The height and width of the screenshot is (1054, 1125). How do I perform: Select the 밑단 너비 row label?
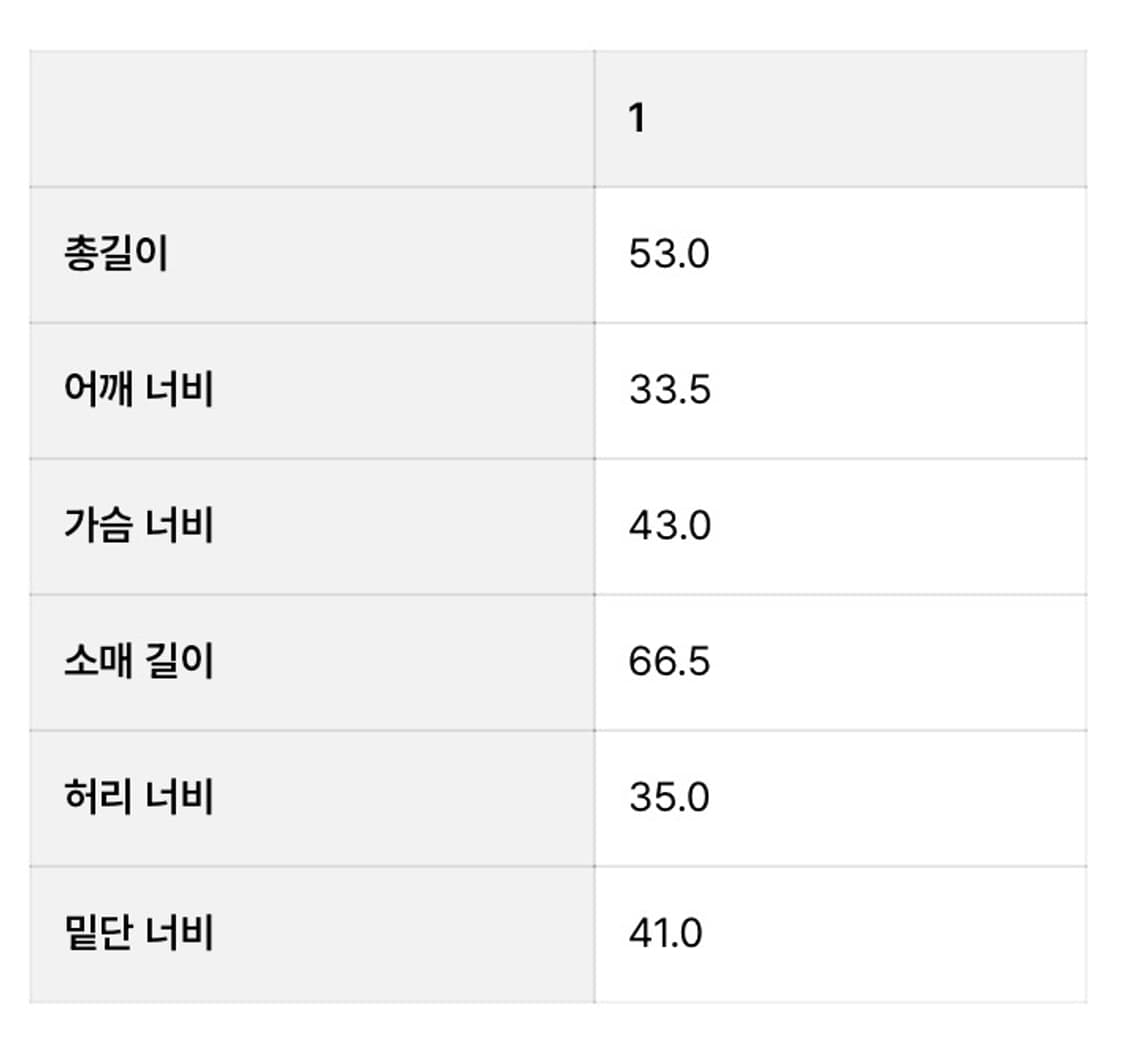click(x=138, y=934)
